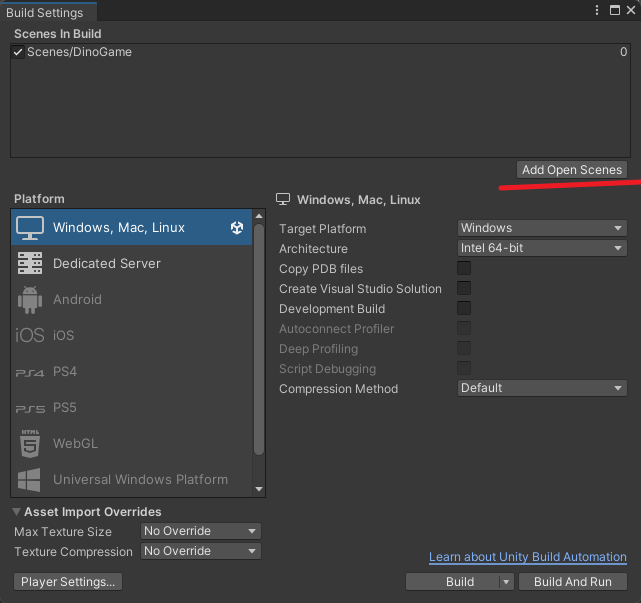Screen dimensions: 641x603
Task: Click the Add Open Scenes button
Action: [572, 170]
